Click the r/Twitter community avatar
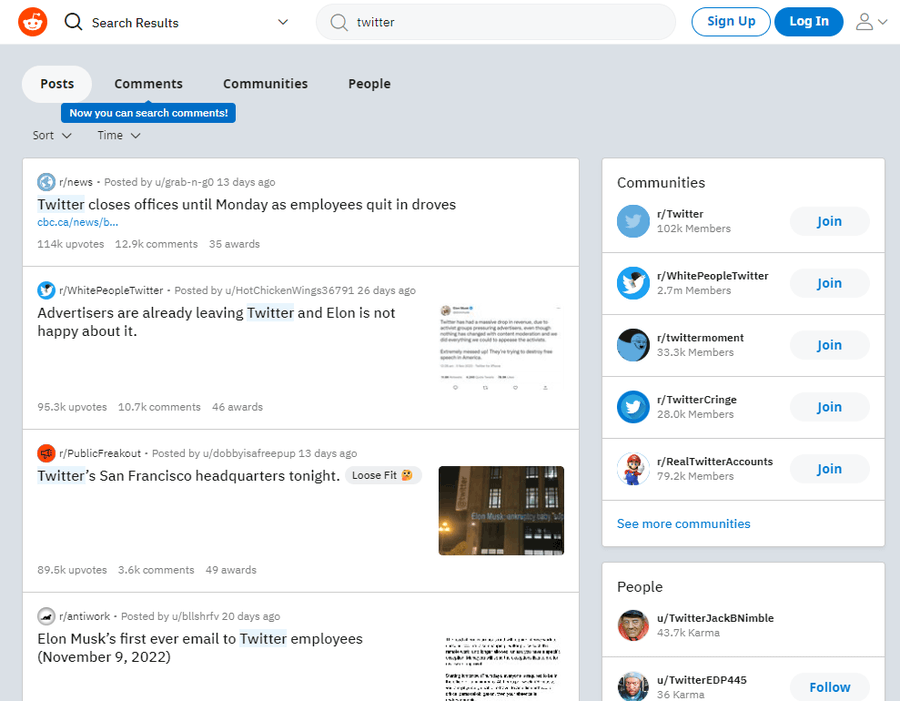 633,221
